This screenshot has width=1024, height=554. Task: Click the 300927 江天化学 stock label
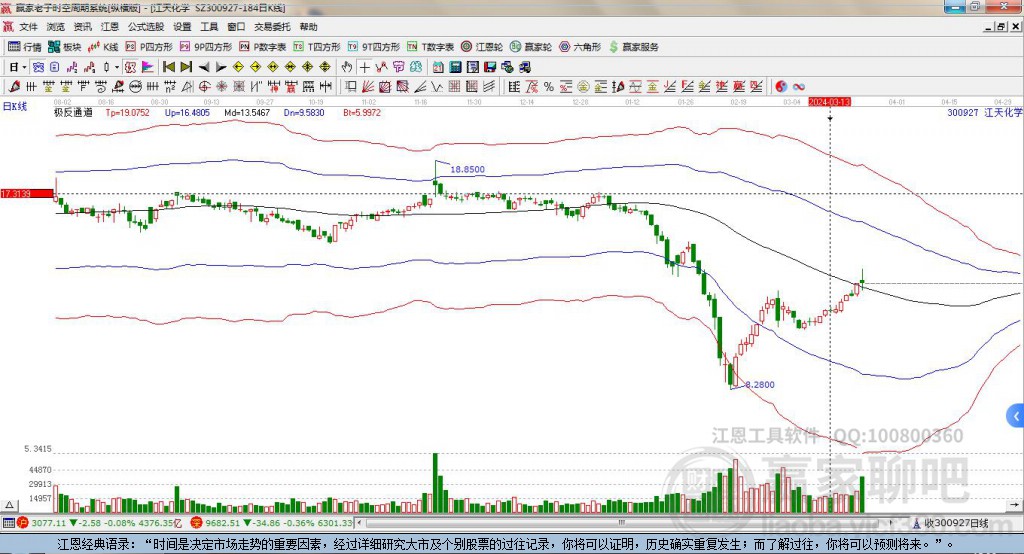point(985,113)
